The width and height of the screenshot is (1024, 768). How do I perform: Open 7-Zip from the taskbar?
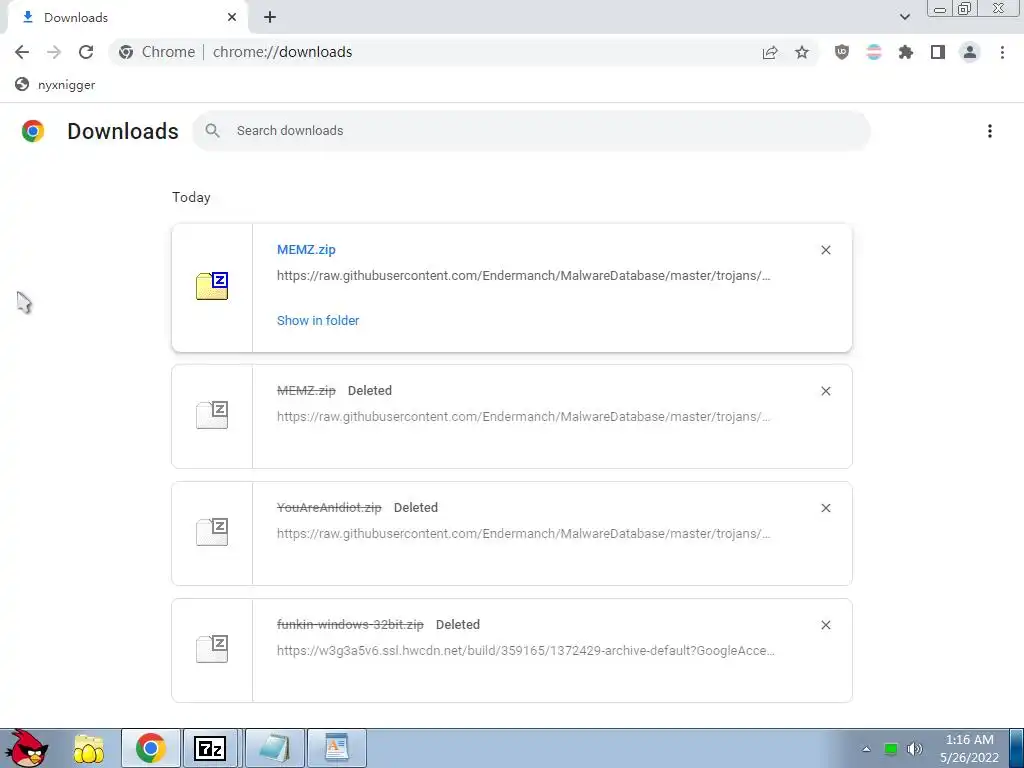(x=210, y=748)
